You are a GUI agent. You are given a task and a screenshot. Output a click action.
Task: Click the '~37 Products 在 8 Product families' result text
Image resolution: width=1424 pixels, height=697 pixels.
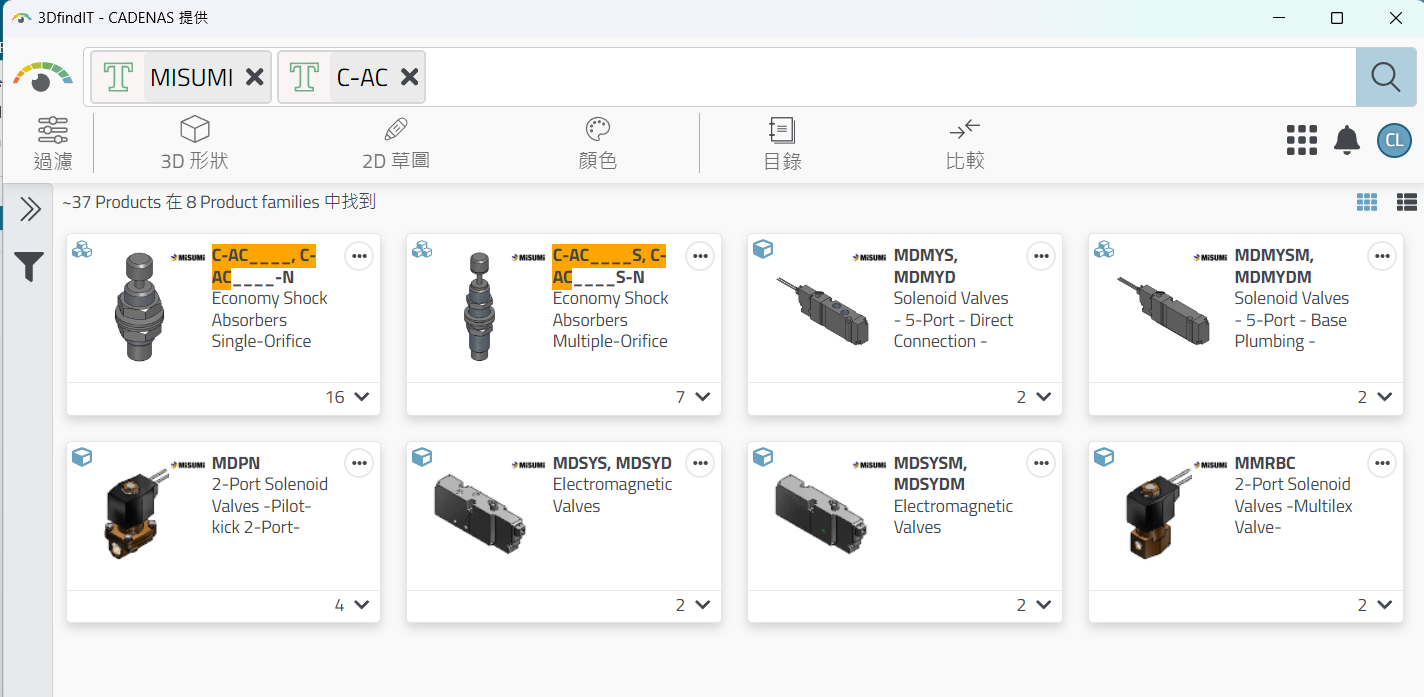[x=218, y=202]
